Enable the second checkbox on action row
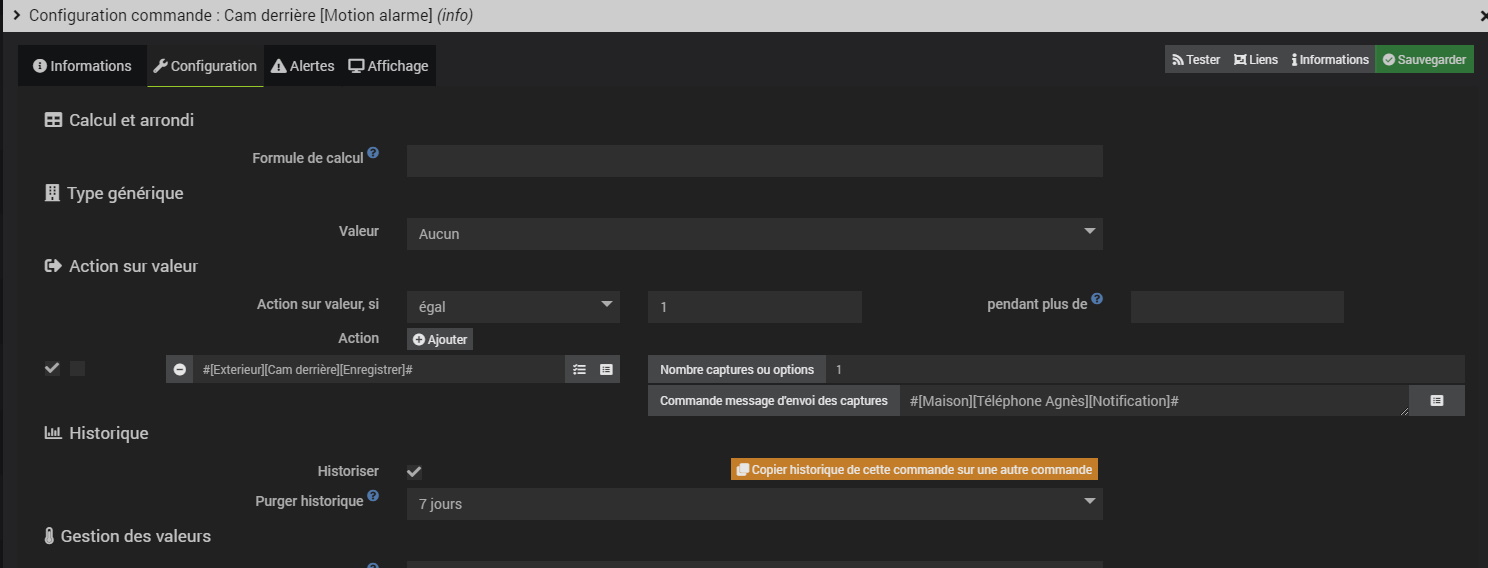The image size is (1488, 568). tap(78, 369)
